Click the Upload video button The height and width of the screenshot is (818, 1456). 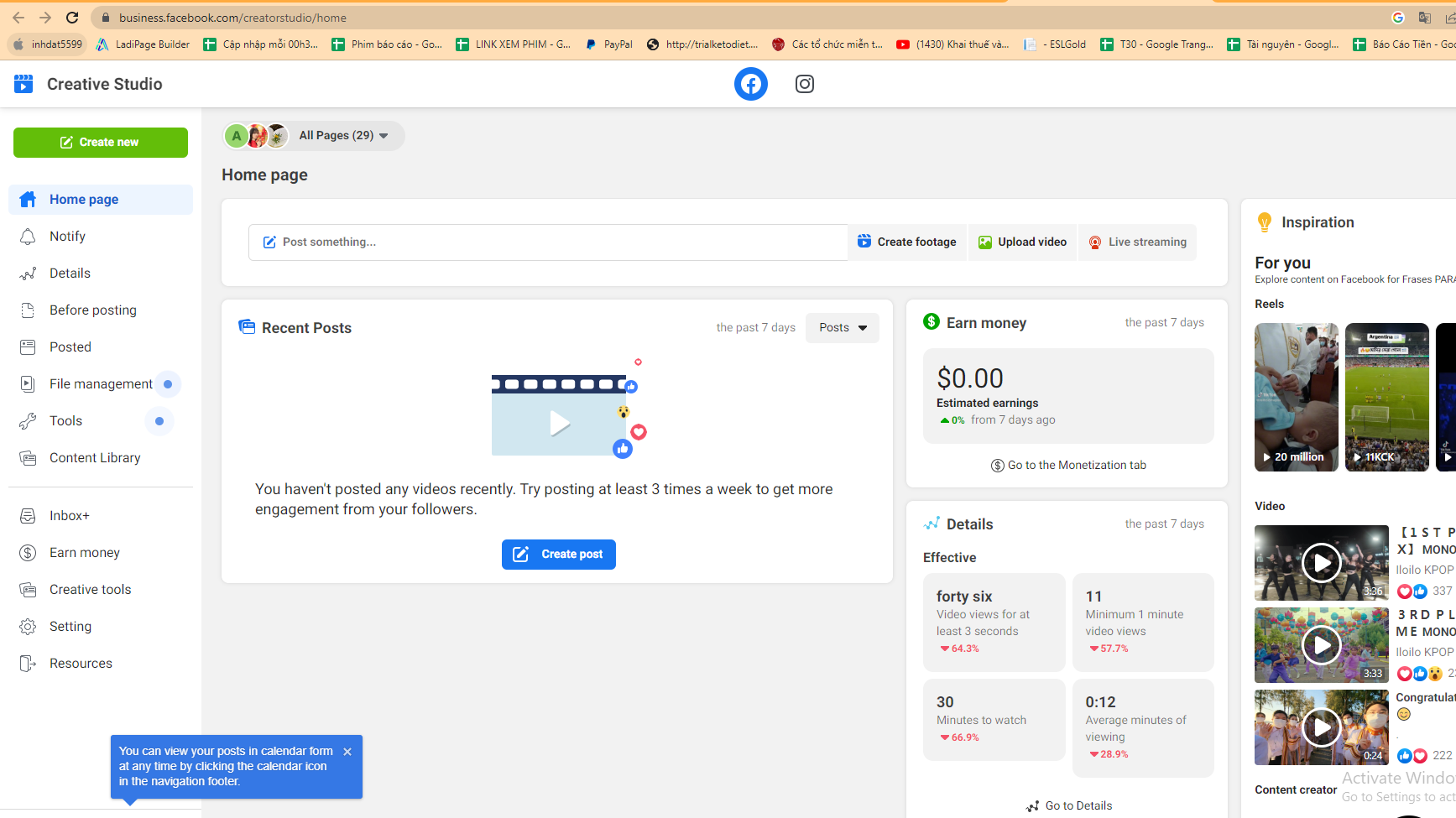coord(1023,242)
